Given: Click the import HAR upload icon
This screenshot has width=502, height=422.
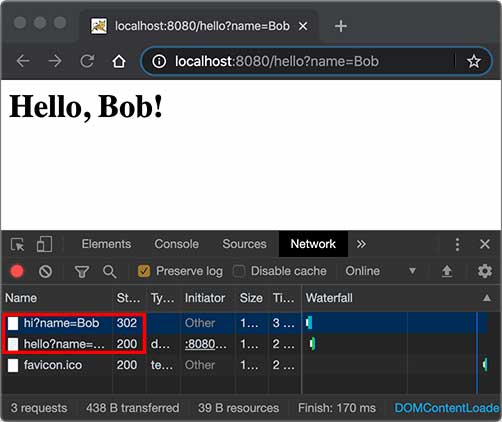Looking at the screenshot, I should (447, 271).
